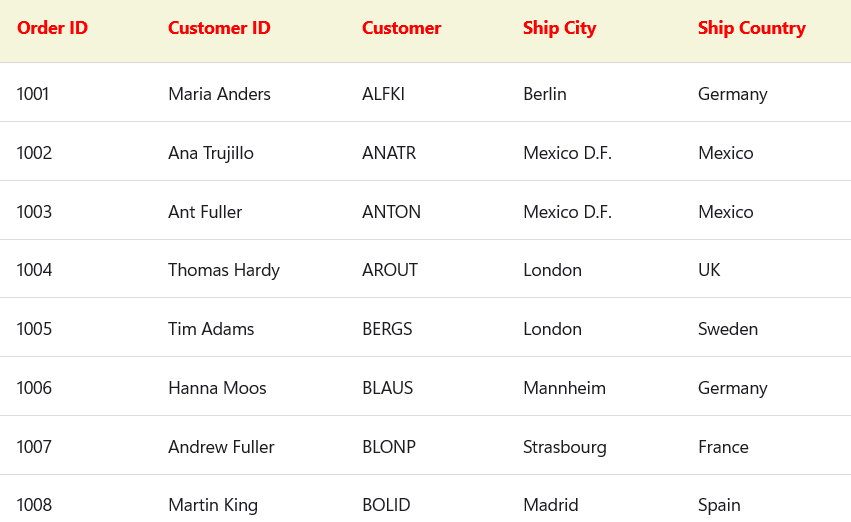Select the Mannheim ship city cell
Image resolution: width=851 pixels, height=522 pixels.
[564, 388]
